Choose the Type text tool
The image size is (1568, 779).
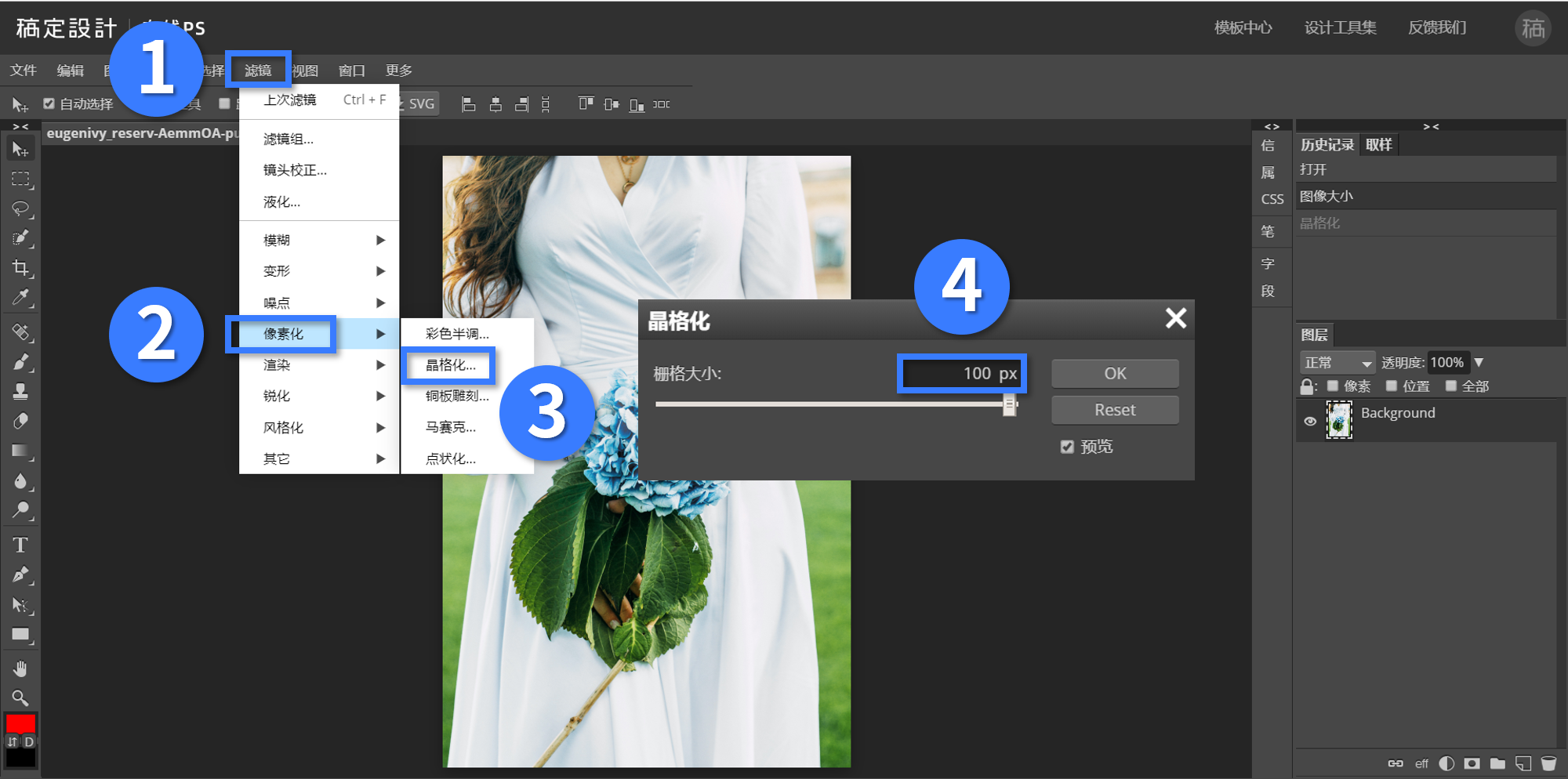(x=21, y=545)
